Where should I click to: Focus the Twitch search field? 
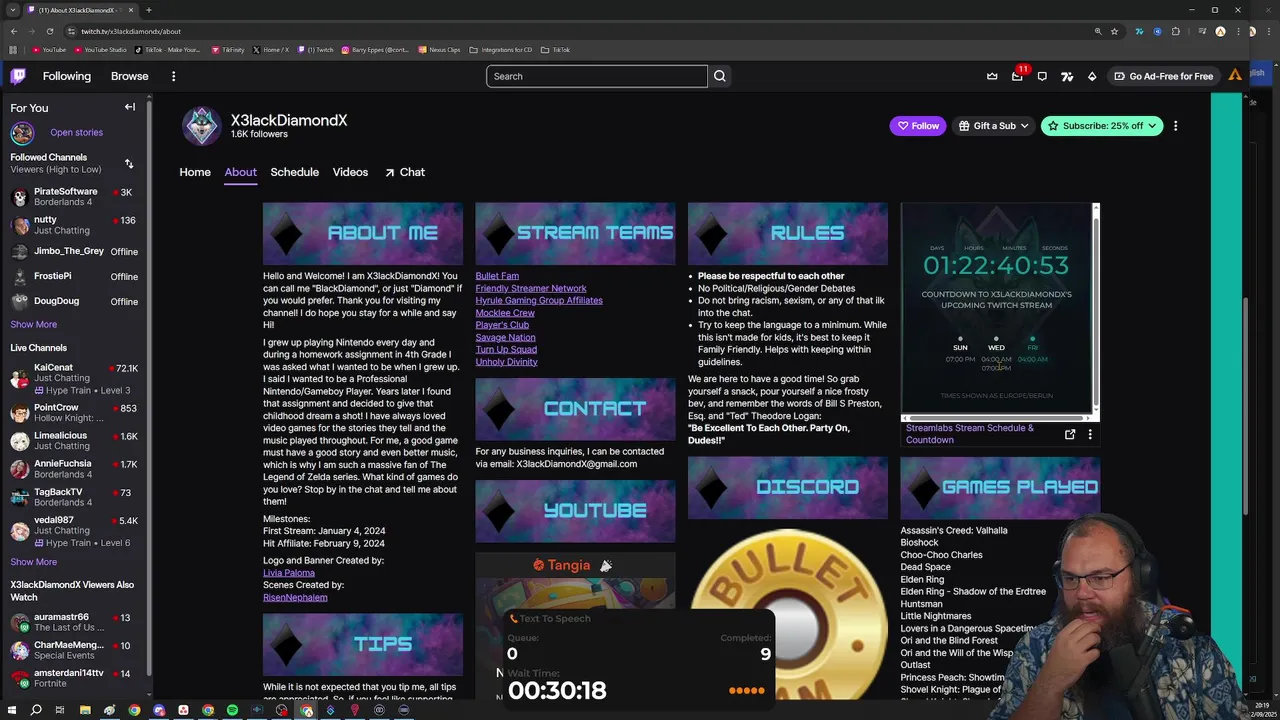coord(597,76)
